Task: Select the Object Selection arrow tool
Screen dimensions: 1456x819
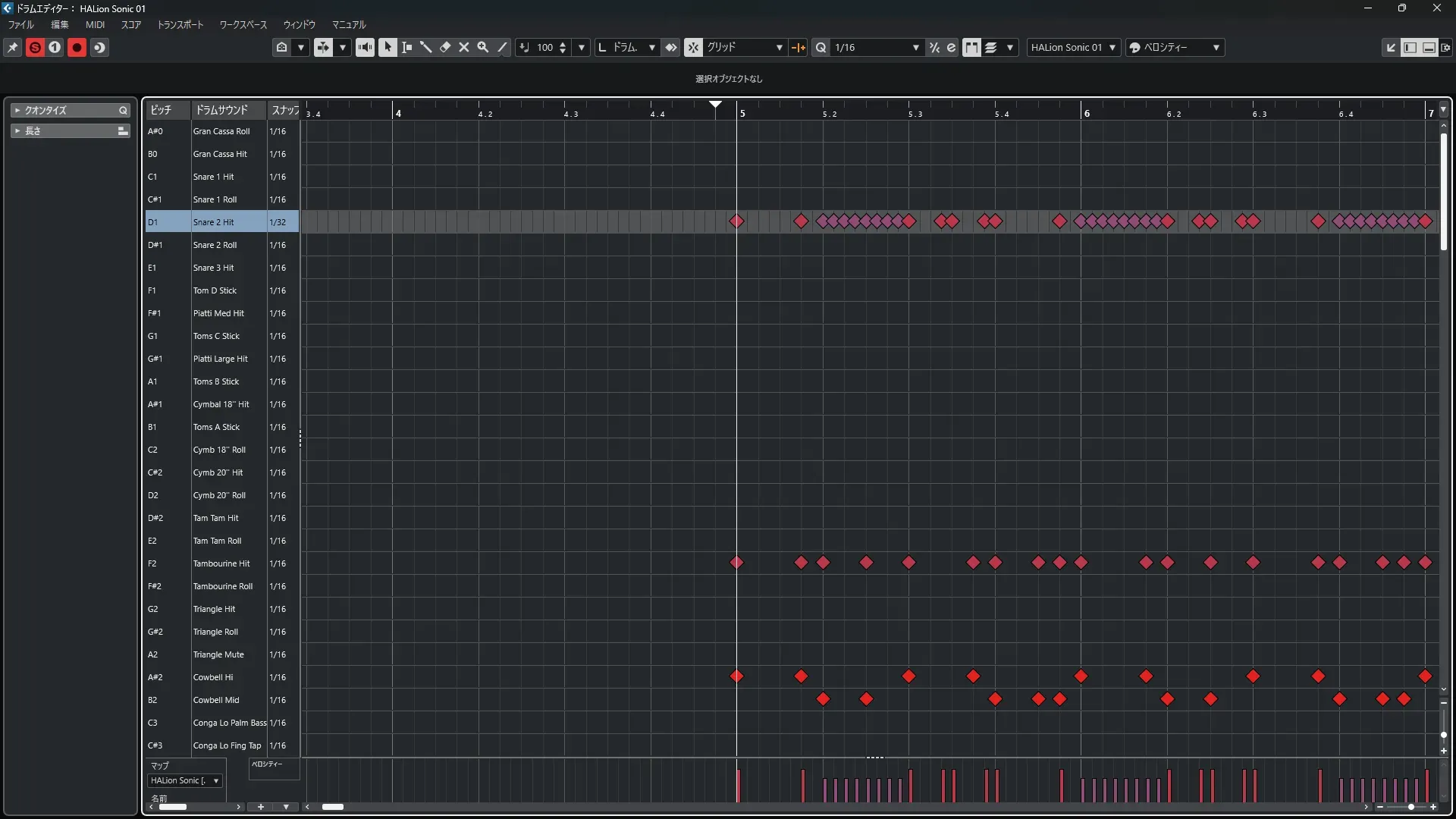Action: pos(388,47)
